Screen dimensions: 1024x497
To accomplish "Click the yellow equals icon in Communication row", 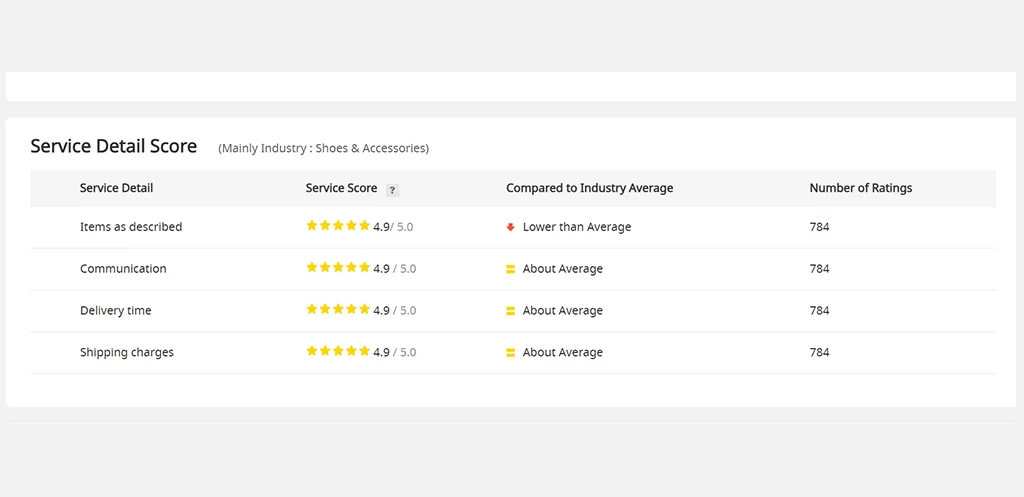I will [x=511, y=269].
